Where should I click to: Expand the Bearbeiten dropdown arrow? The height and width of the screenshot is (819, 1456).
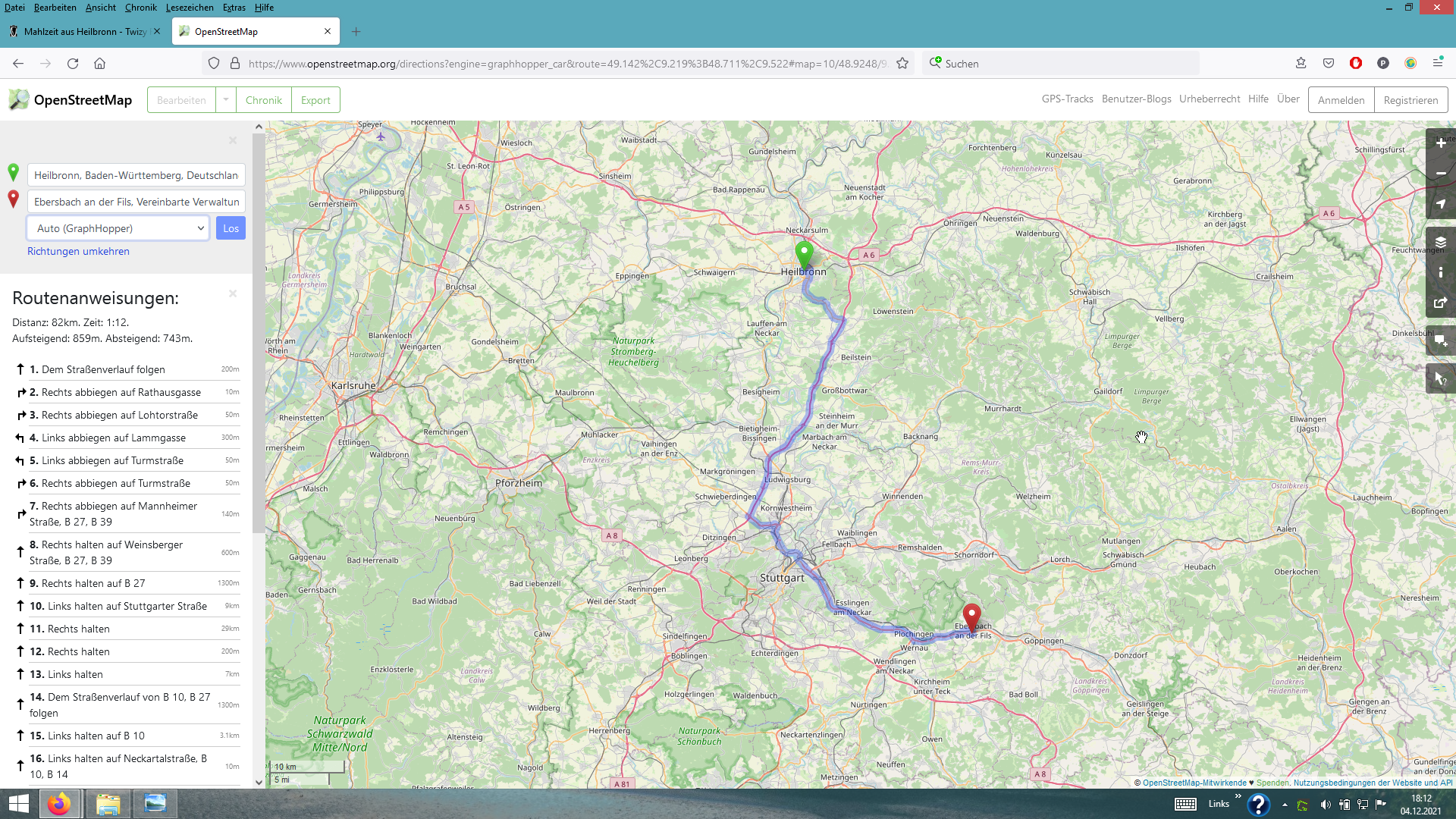tap(226, 100)
